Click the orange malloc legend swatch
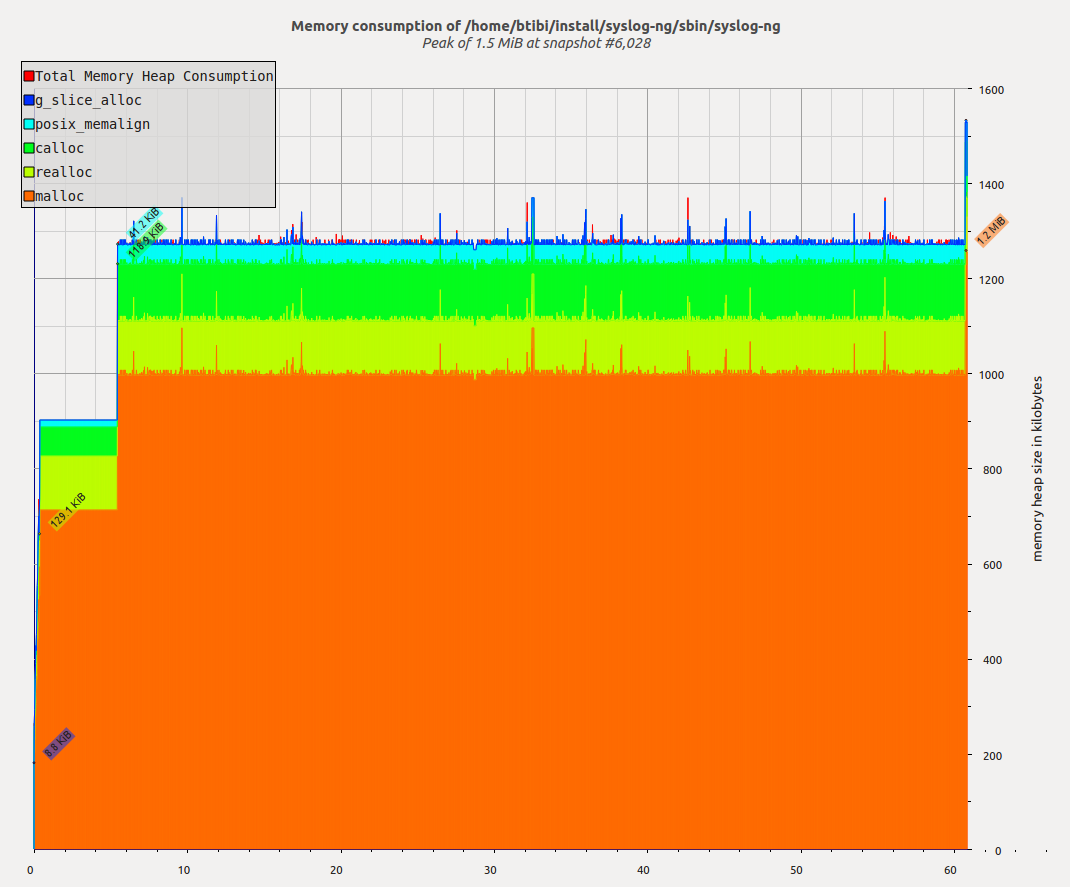Image resolution: width=1070 pixels, height=887 pixels. tap(29, 196)
